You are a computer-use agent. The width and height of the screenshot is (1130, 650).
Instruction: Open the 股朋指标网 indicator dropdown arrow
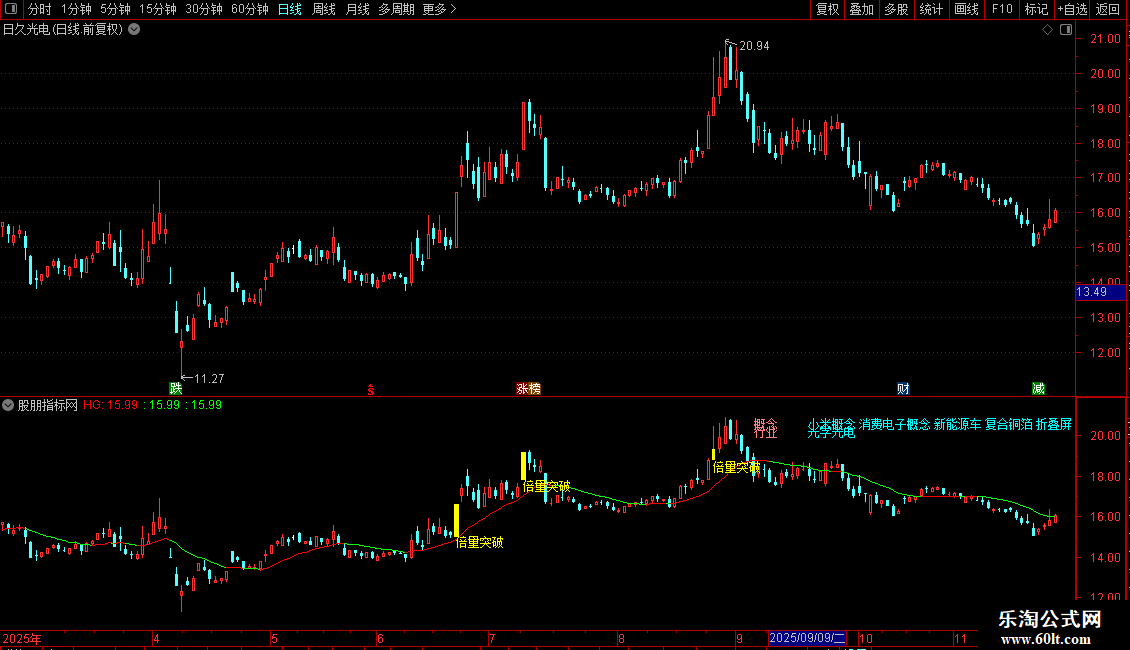pos(8,405)
